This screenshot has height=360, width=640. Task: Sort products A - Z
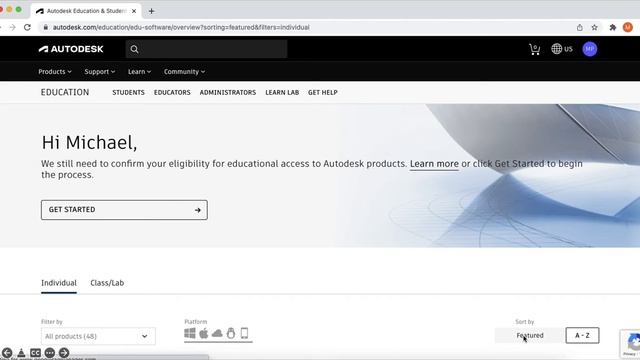(582, 336)
